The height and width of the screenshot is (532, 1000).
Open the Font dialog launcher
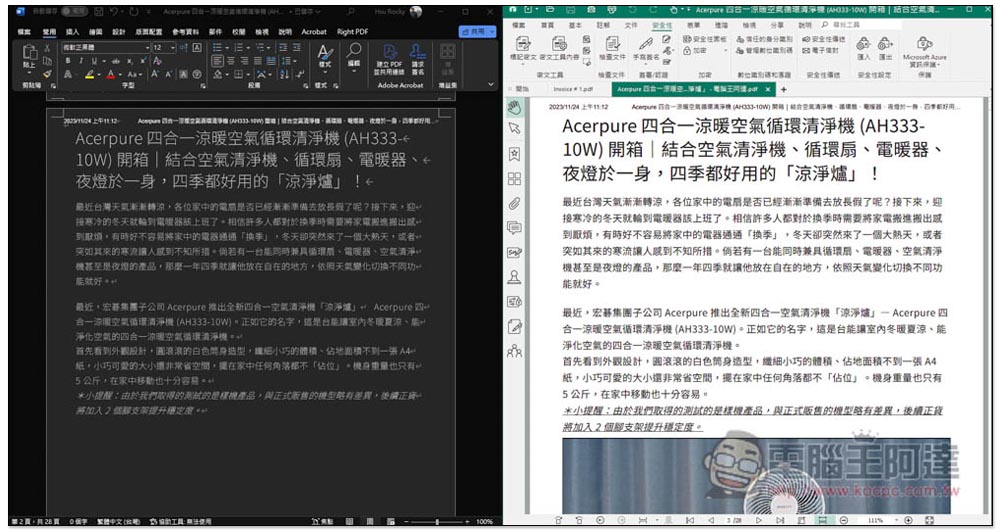click(203, 85)
